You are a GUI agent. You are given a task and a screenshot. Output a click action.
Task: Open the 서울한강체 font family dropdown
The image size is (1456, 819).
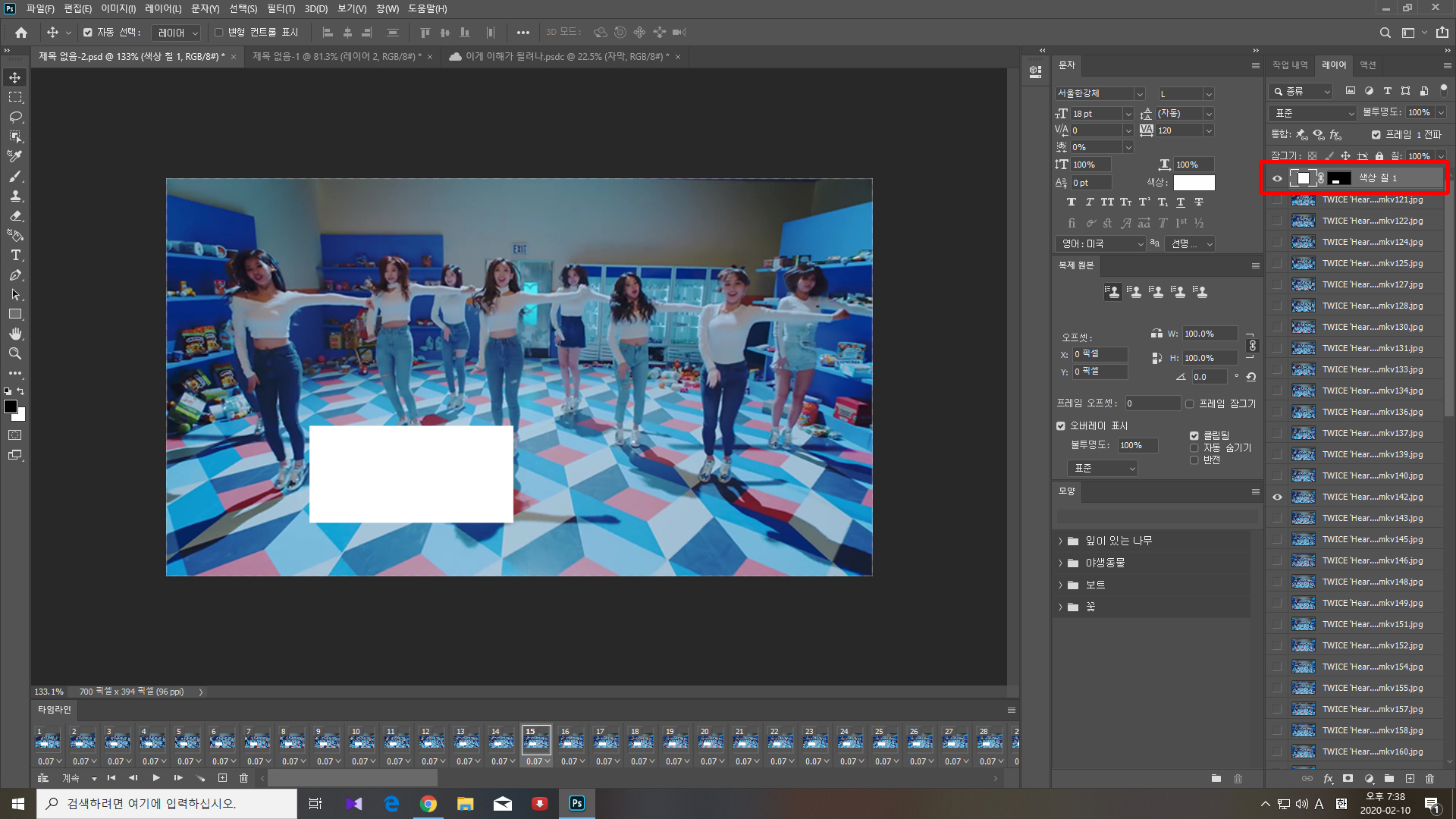(x=1139, y=94)
